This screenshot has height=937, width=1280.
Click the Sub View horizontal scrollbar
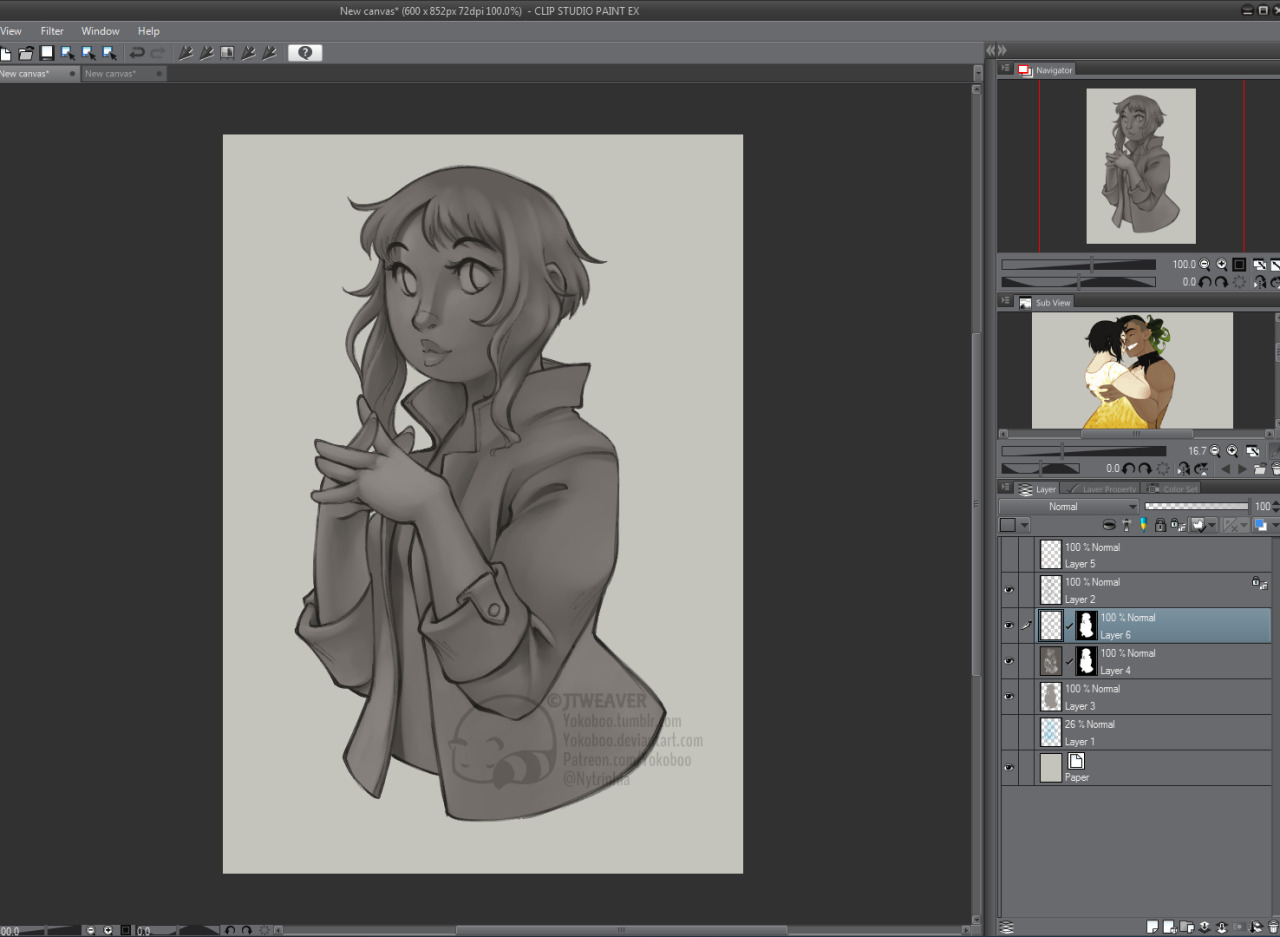1136,434
